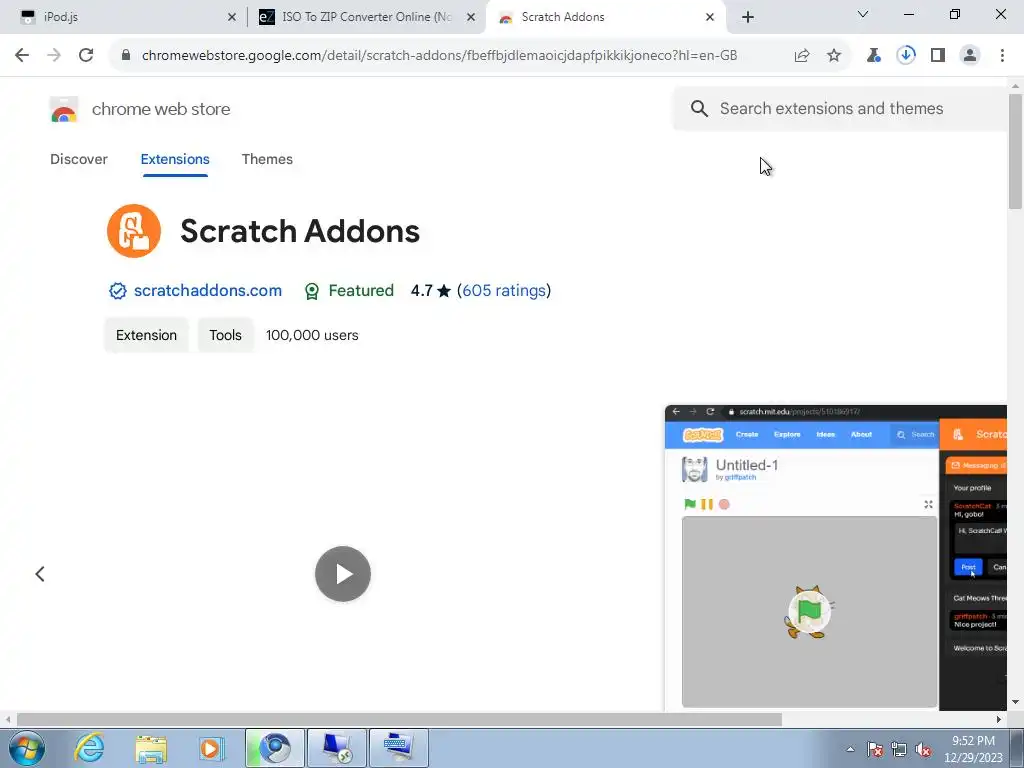The width and height of the screenshot is (1024, 768).
Task: Play the extension preview video
Action: (x=343, y=574)
